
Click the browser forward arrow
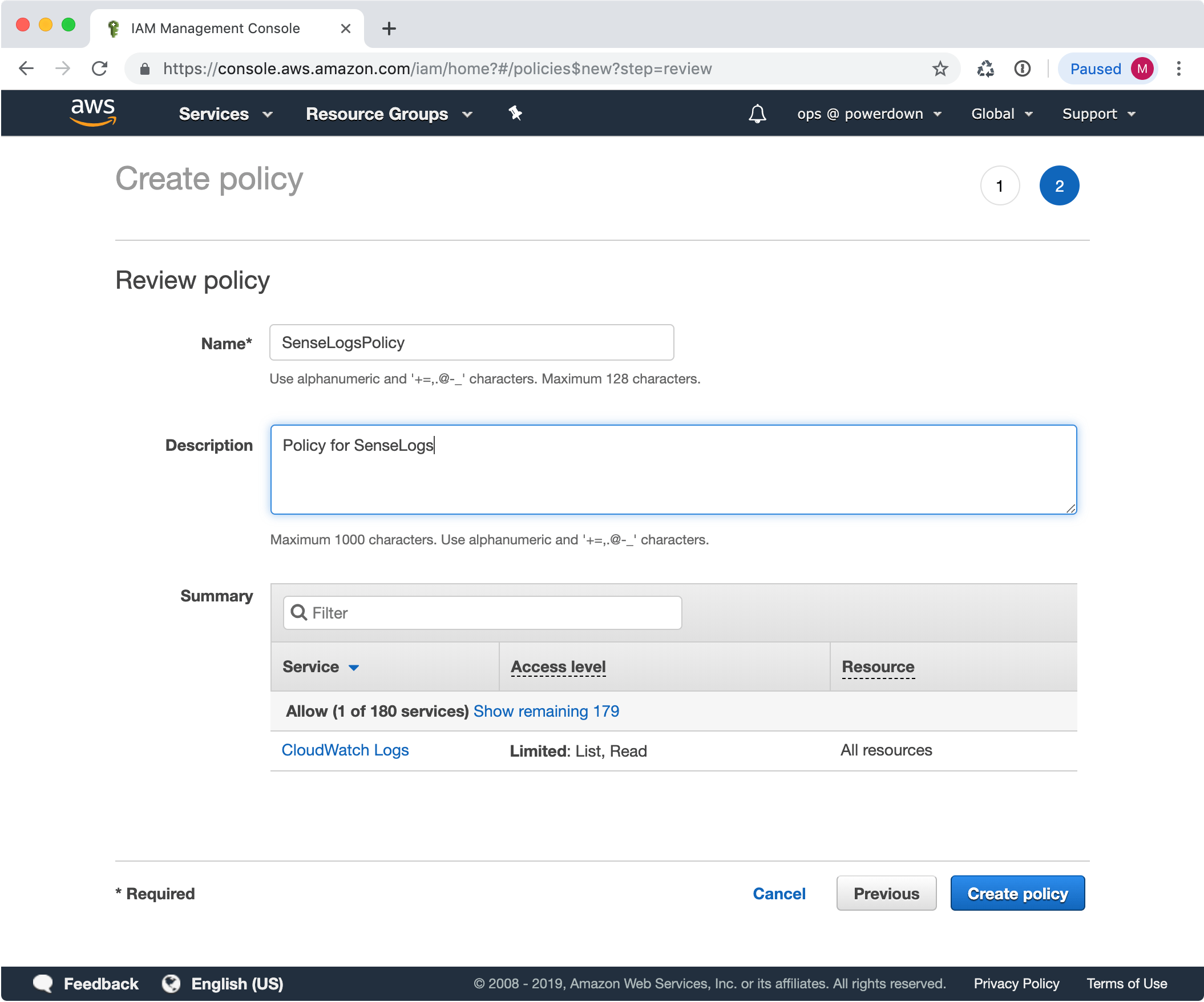click(63, 69)
